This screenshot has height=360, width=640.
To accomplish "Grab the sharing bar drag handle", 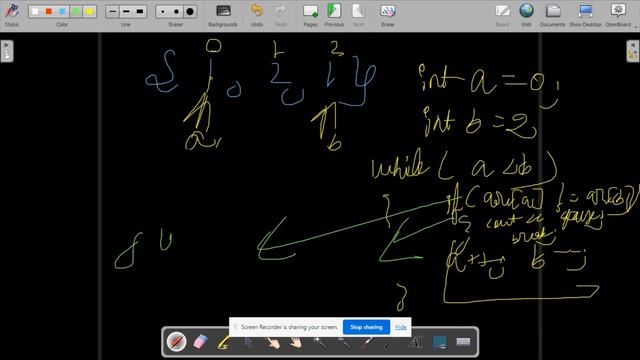I will pyautogui.click(x=235, y=327).
